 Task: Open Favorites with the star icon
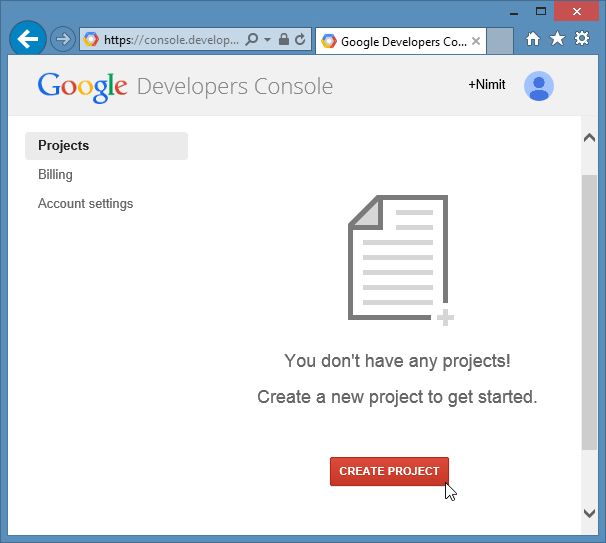point(557,39)
